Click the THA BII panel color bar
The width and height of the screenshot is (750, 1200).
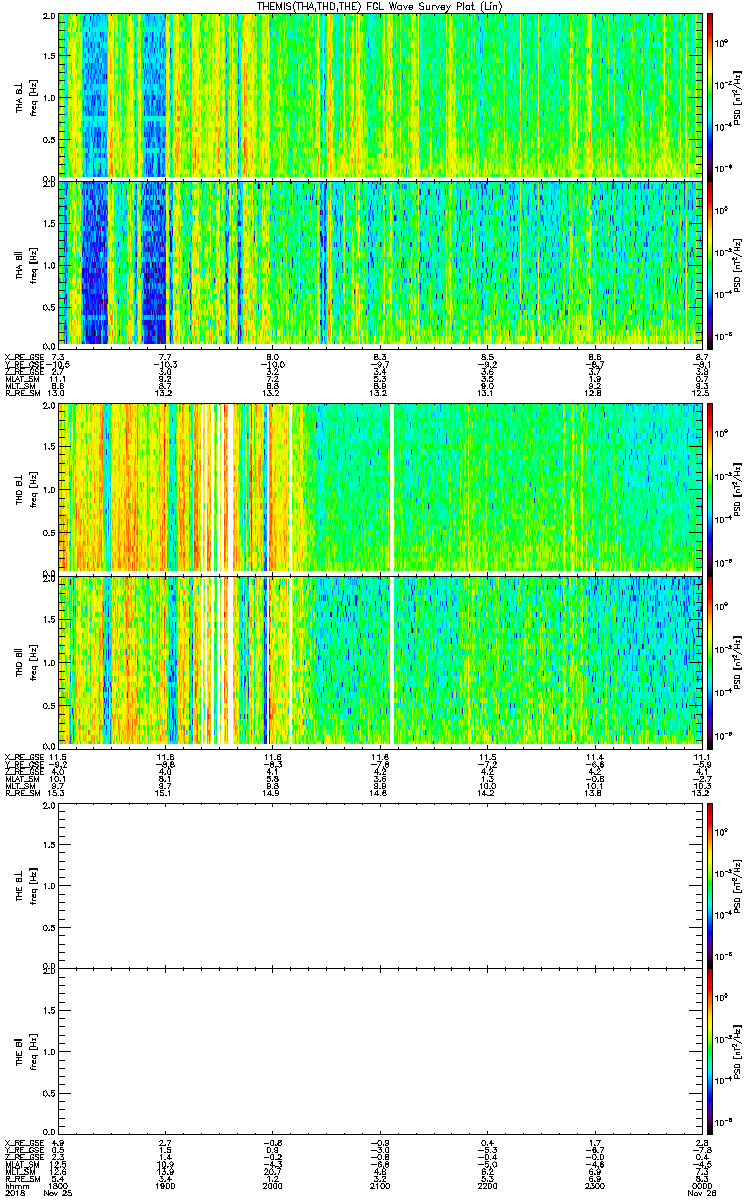click(711, 263)
